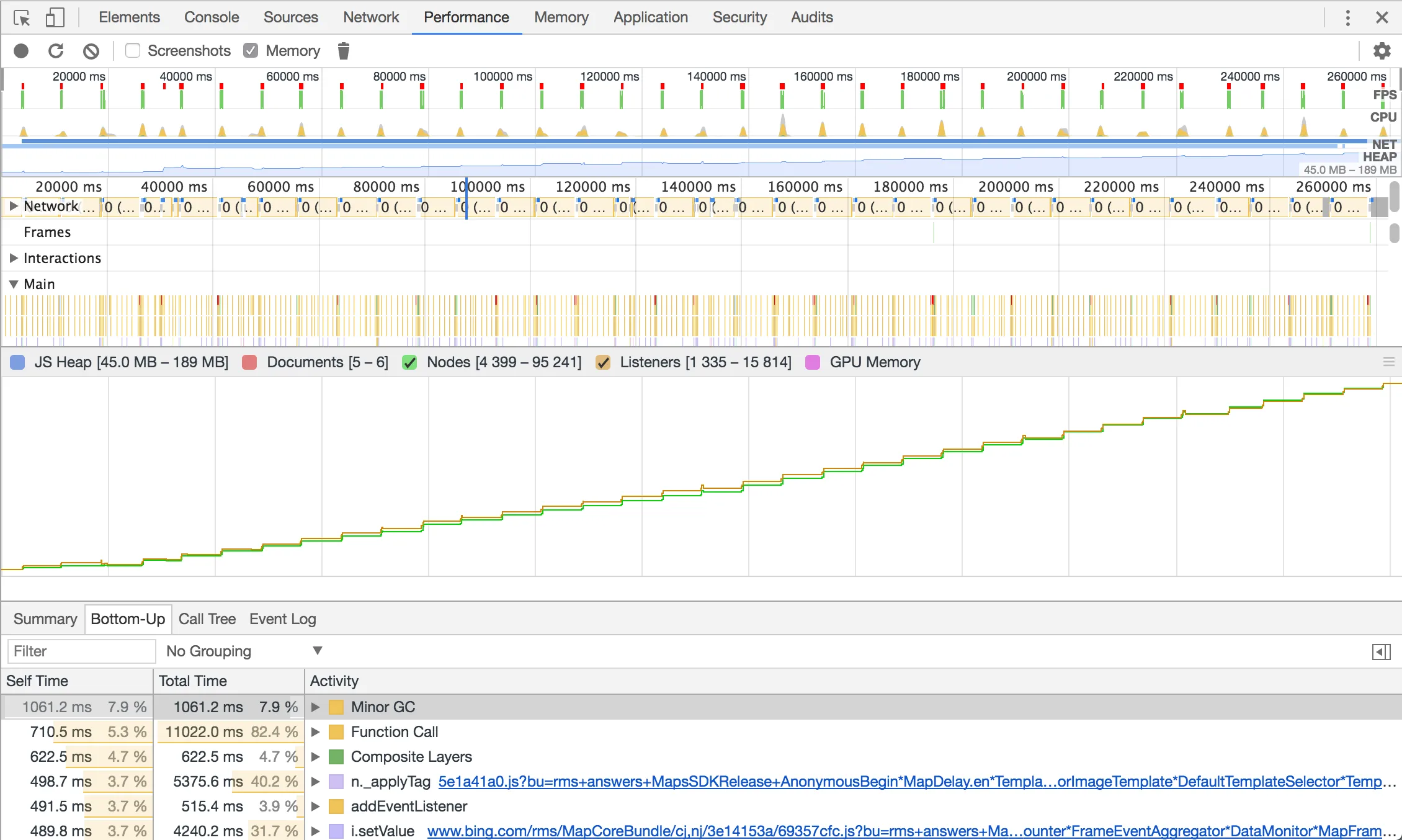Focus the Filter input field
Screen dimensions: 1402x840
click(x=81, y=651)
